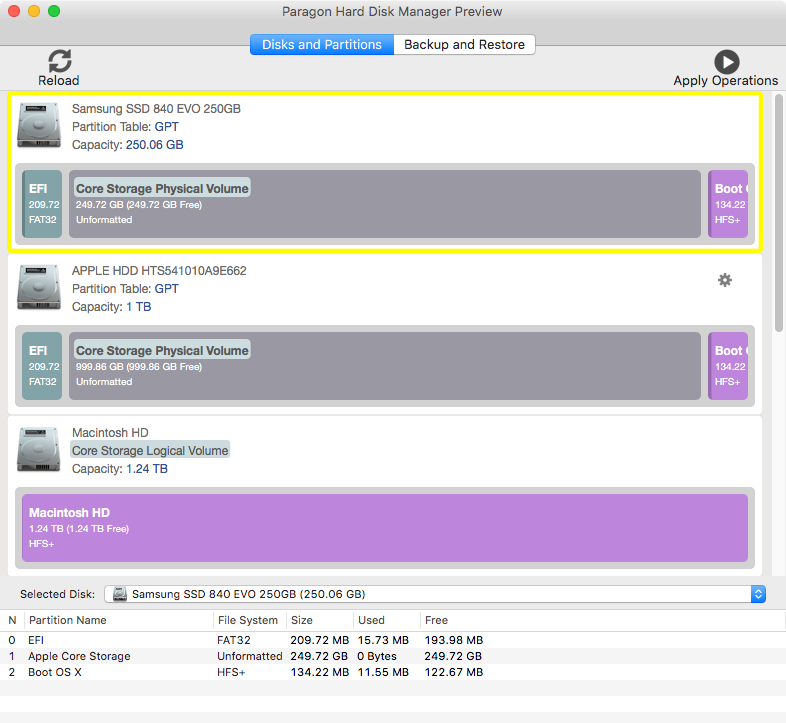Click the 249.72 GB free cell

[453, 656]
